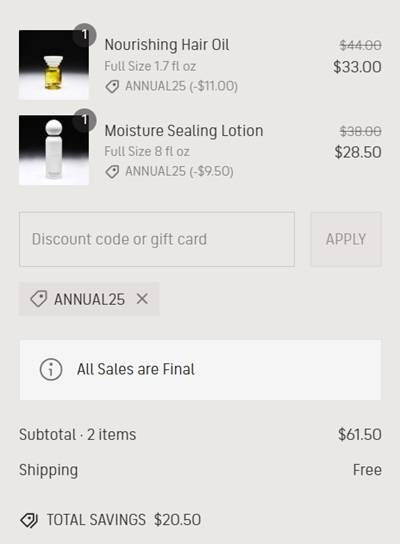Click the Lotion quantity badge
Image resolution: width=400 pixels, height=544 pixels.
tap(84, 120)
